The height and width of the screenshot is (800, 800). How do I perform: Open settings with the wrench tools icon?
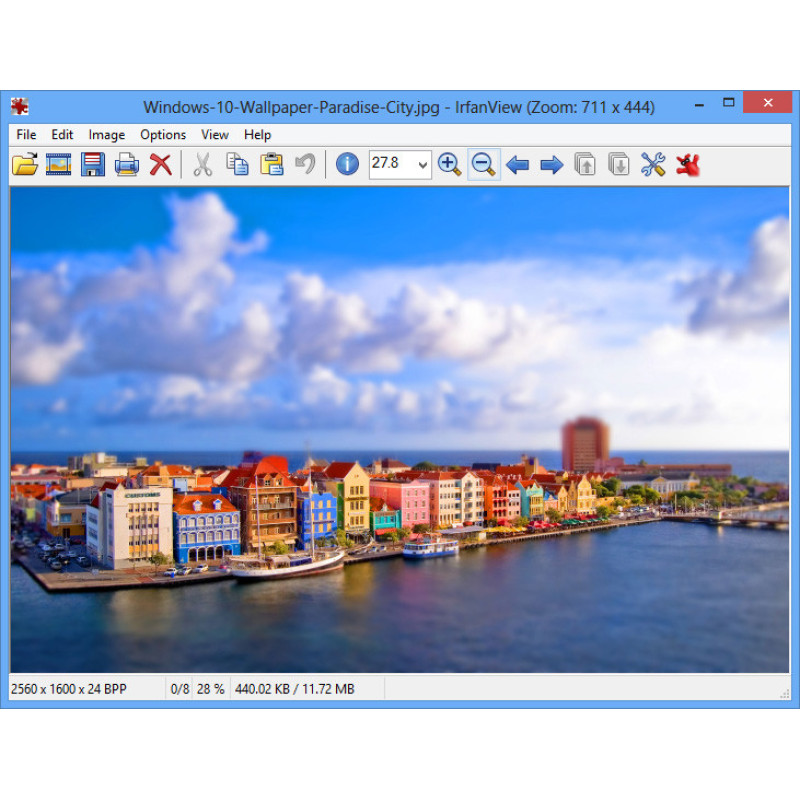pos(653,165)
